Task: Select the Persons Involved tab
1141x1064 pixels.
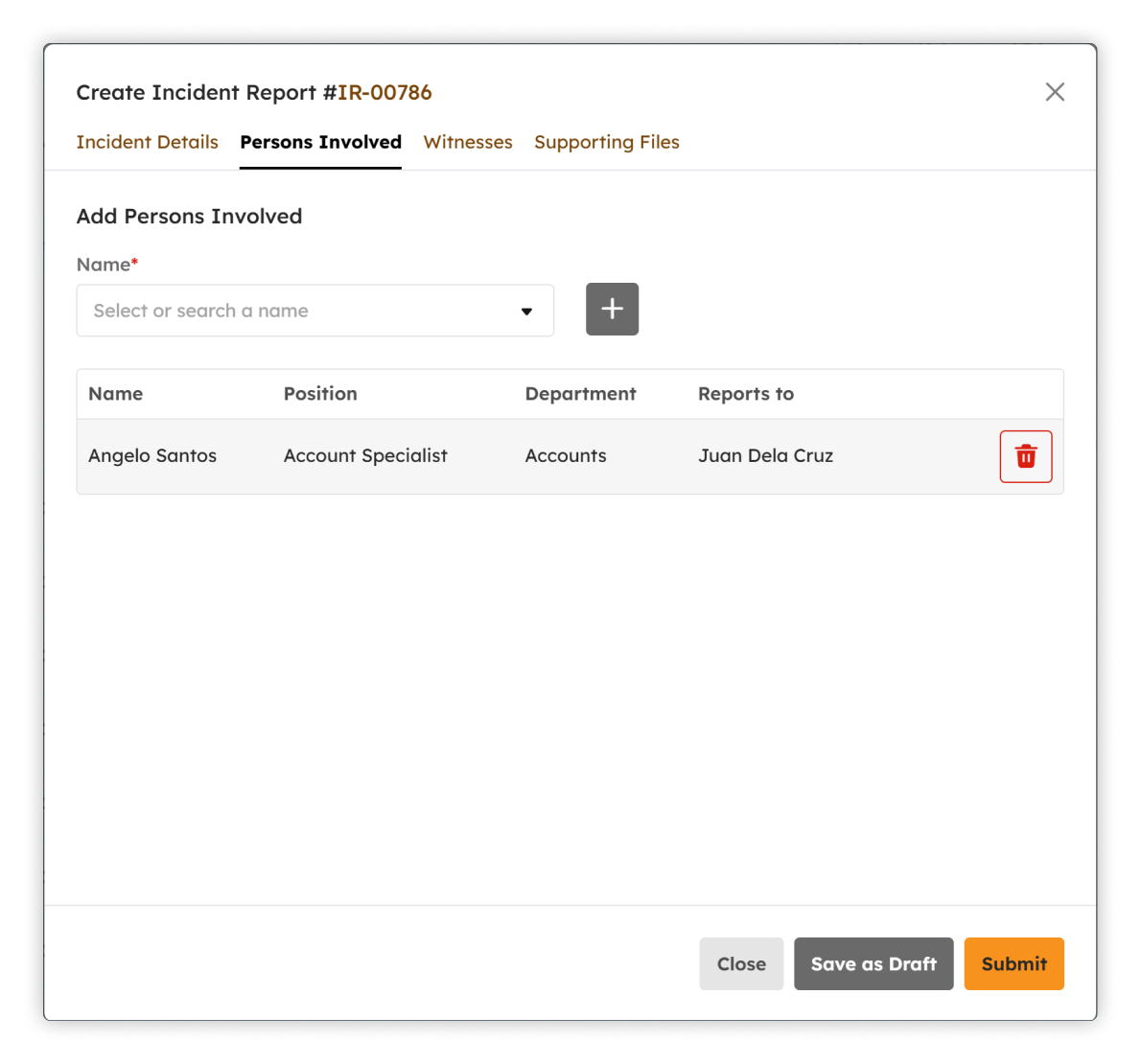Action: point(320,142)
